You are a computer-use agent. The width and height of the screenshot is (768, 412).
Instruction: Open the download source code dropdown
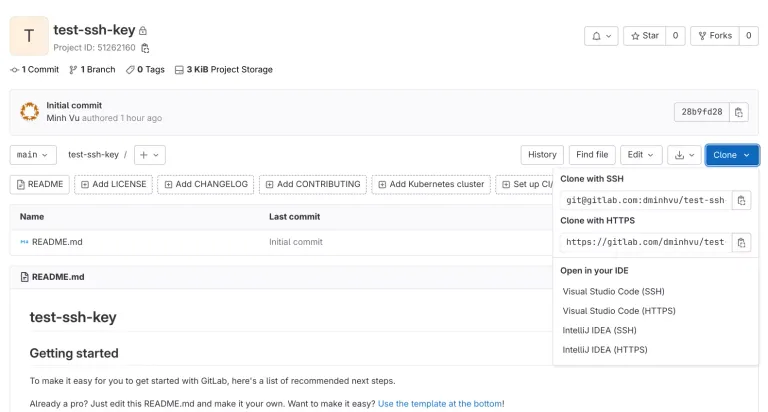click(x=684, y=155)
